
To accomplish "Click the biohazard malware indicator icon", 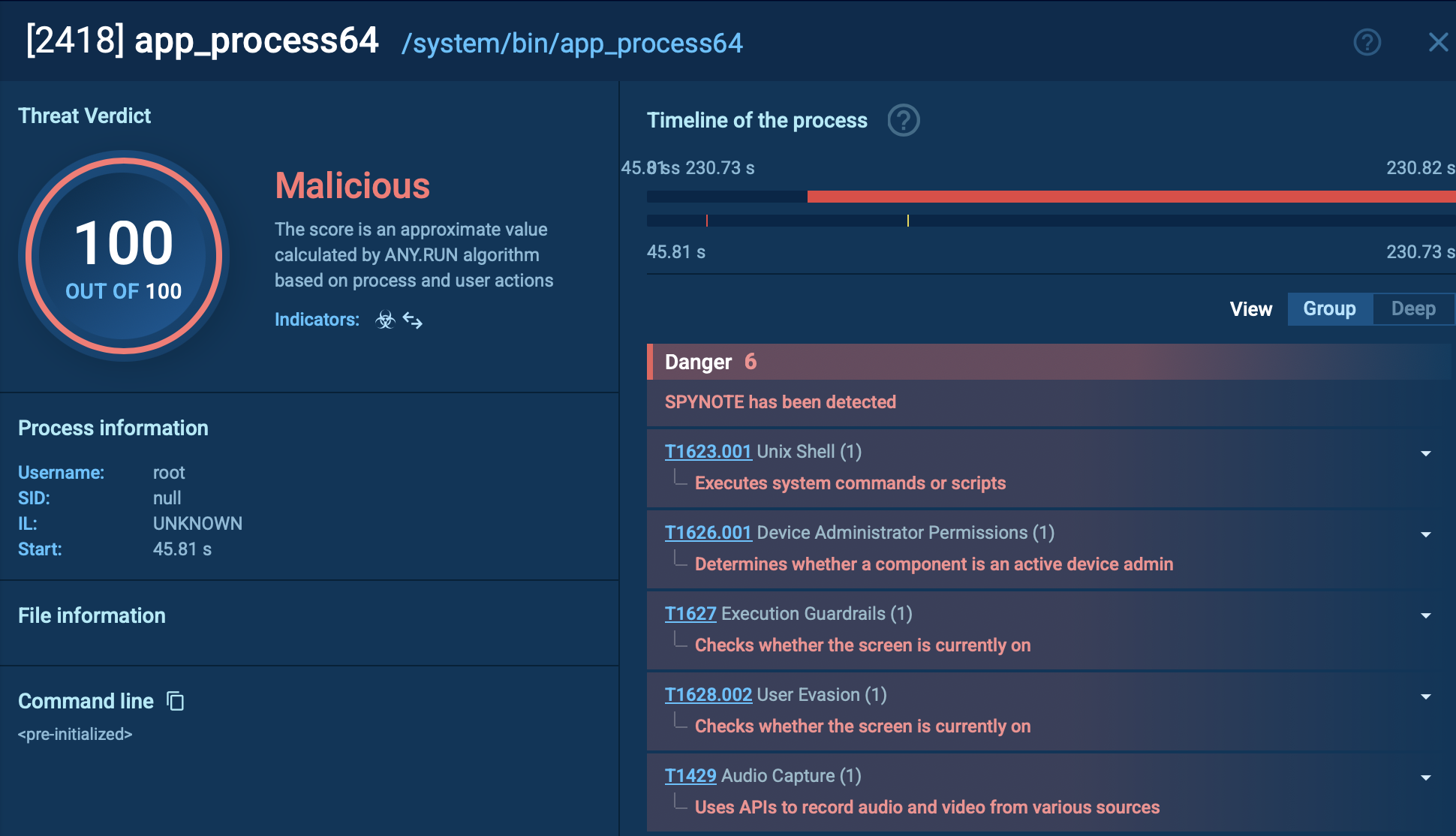I will point(385,320).
